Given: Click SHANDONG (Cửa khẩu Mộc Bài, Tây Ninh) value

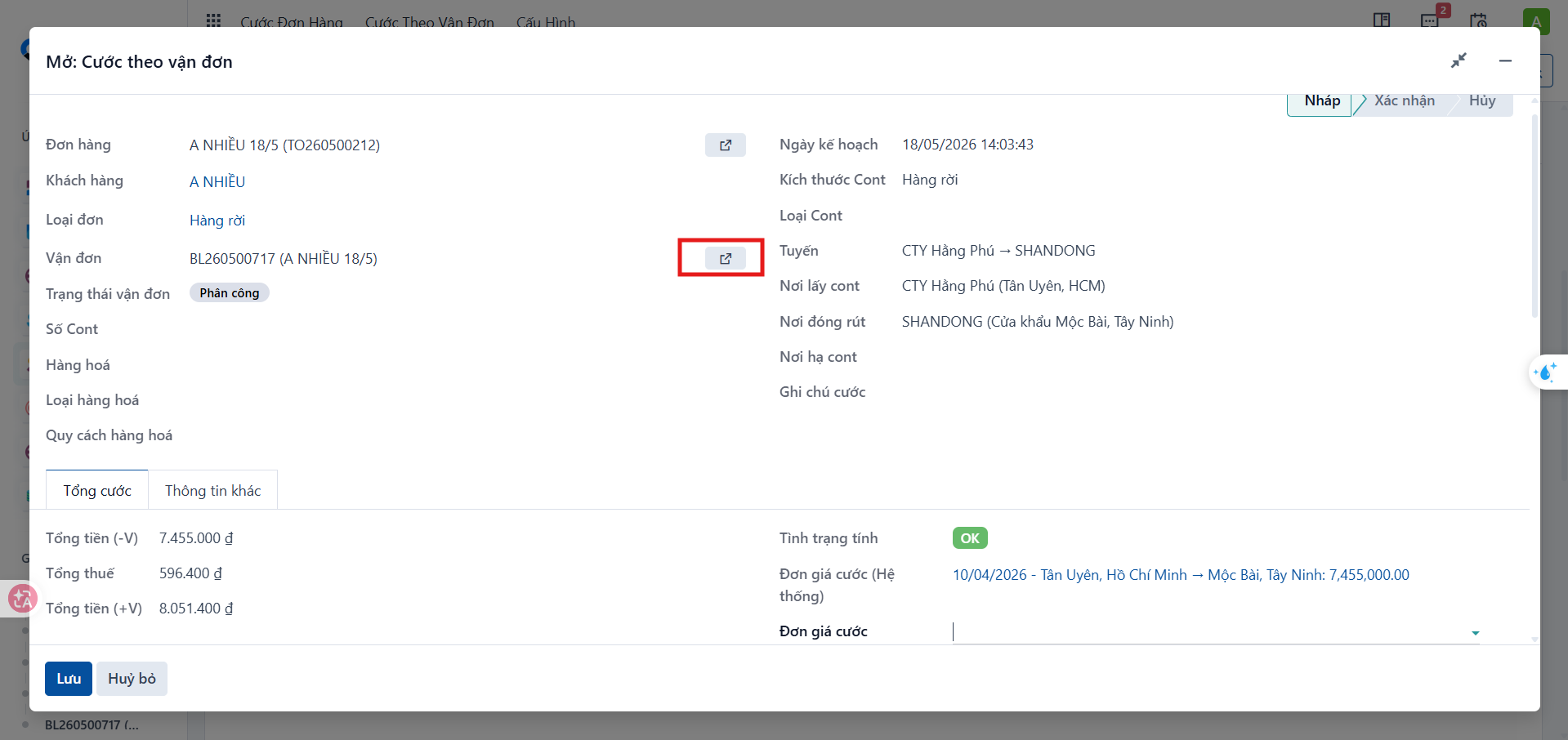Looking at the screenshot, I should click(1038, 322).
